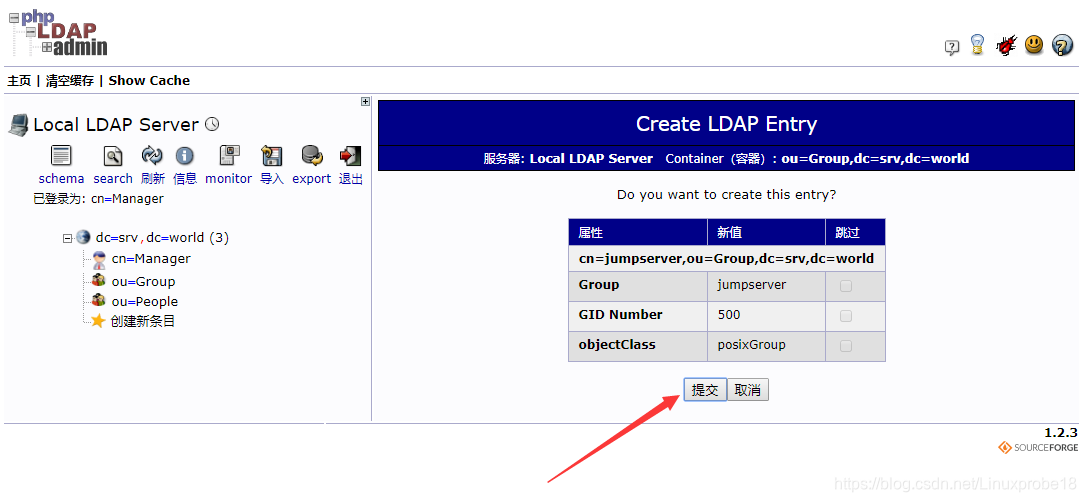
Task: Click the Group attribute label
Action: tap(599, 285)
